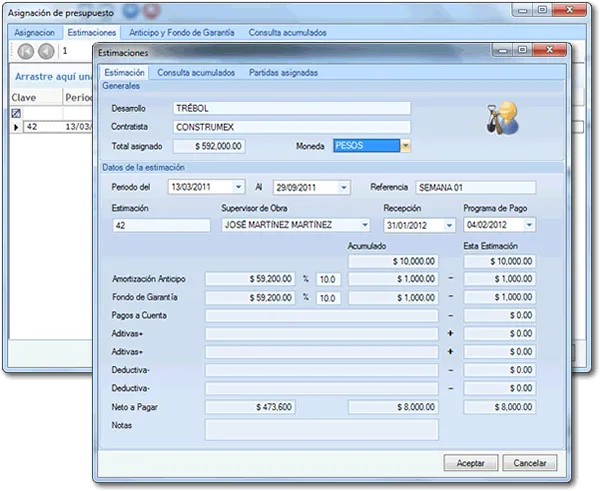Click the Pagos a Cuenta description field

point(322,316)
